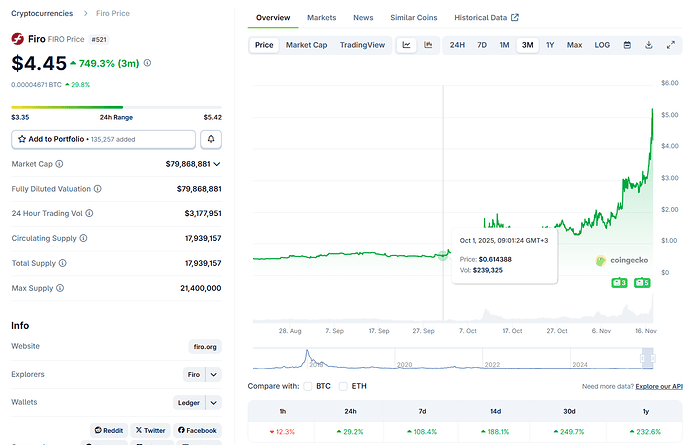The width and height of the screenshot is (690, 445).
Task: Expand the Ledger wallets dropdown
Action: tap(214, 403)
